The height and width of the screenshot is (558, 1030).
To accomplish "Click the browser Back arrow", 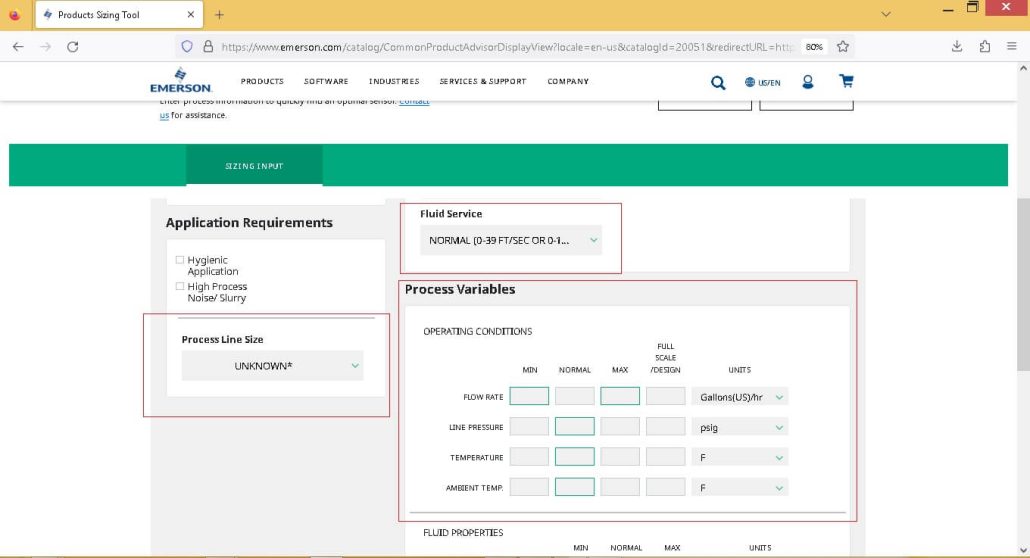I will tap(18, 47).
